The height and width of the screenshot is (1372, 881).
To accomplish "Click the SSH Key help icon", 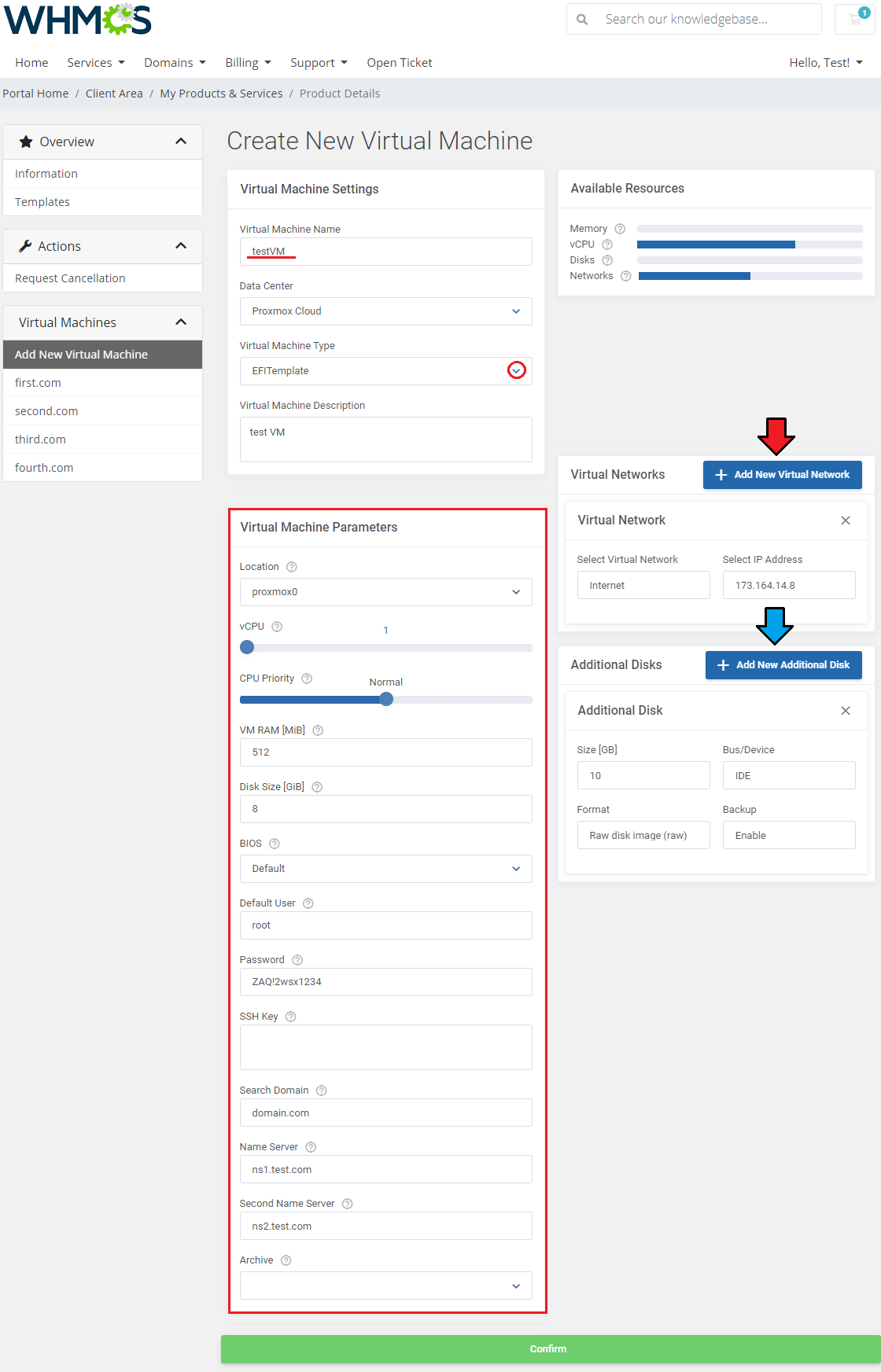I will pyautogui.click(x=291, y=1017).
